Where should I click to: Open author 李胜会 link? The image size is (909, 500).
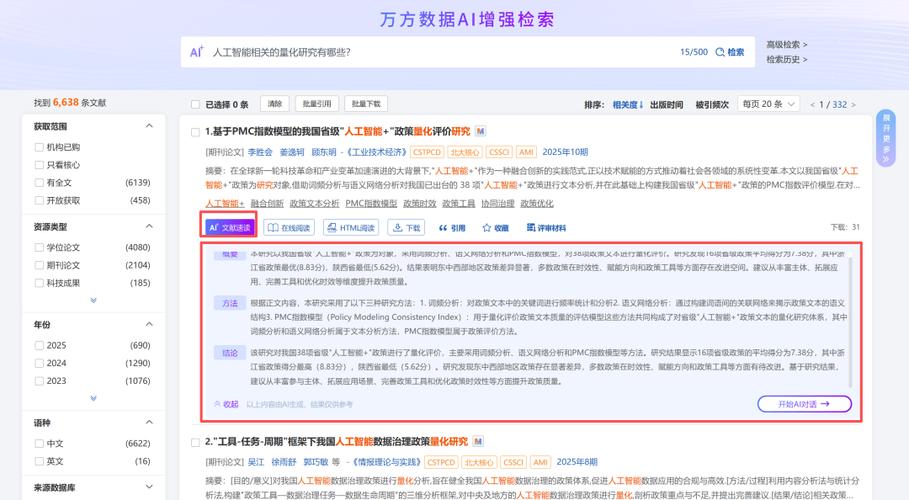(260, 152)
